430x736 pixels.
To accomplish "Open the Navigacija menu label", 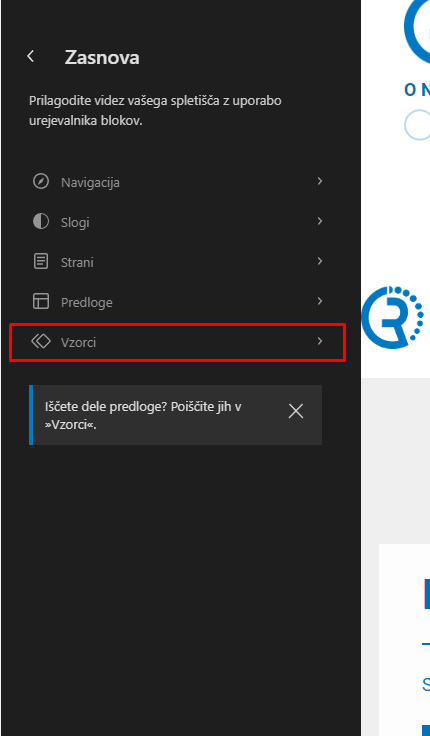I will (x=90, y=183).
